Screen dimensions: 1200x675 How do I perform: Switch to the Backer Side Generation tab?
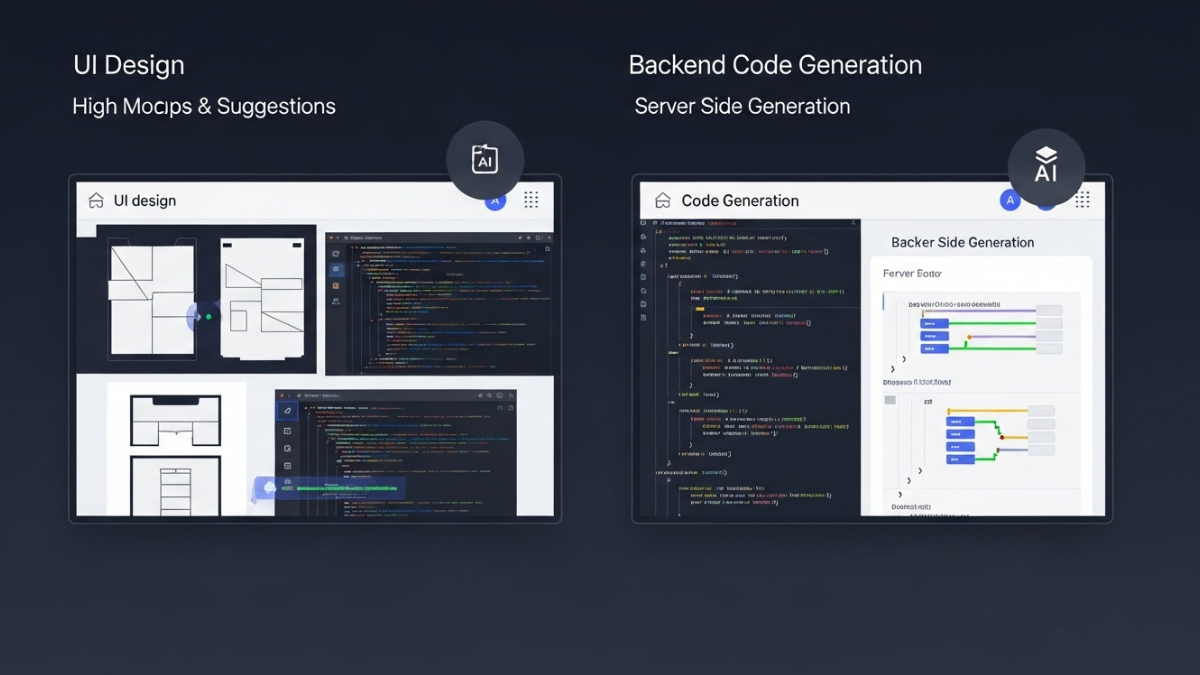[961, 242]
